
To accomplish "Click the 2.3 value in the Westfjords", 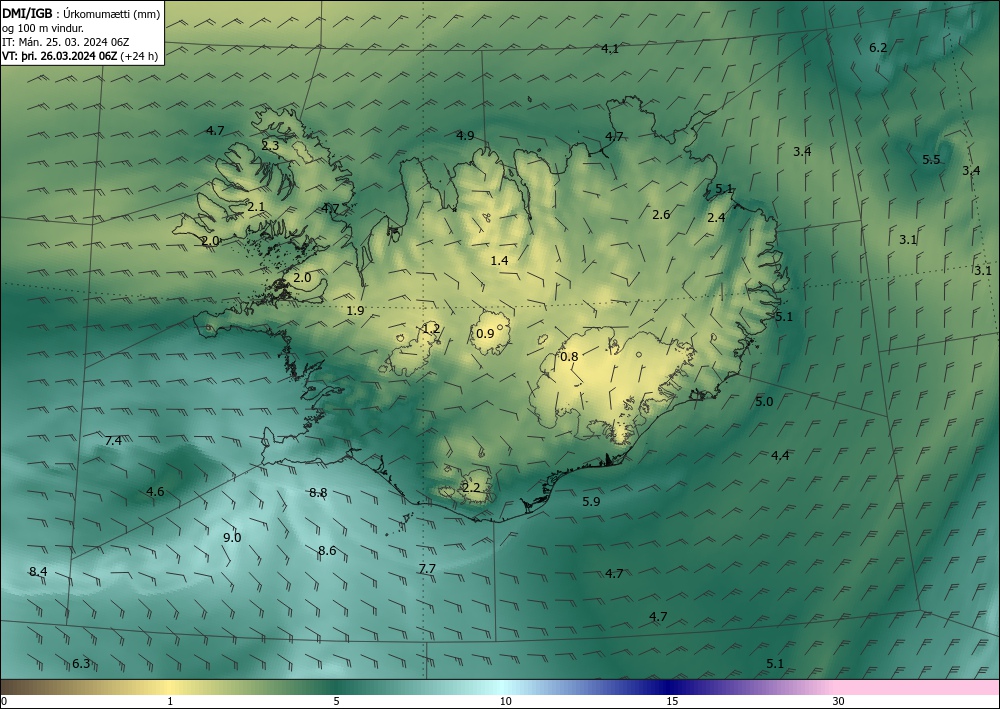I will click(x=270, y=145).
